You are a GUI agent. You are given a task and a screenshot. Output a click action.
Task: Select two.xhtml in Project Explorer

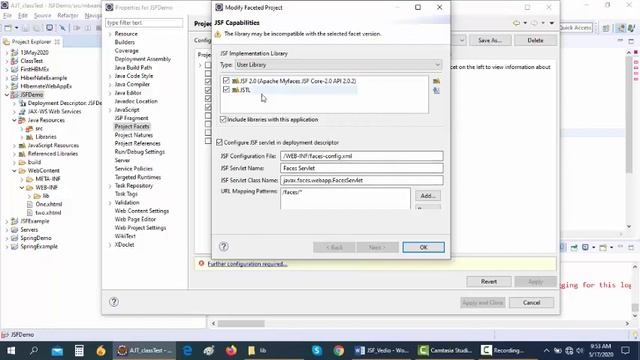48,213
